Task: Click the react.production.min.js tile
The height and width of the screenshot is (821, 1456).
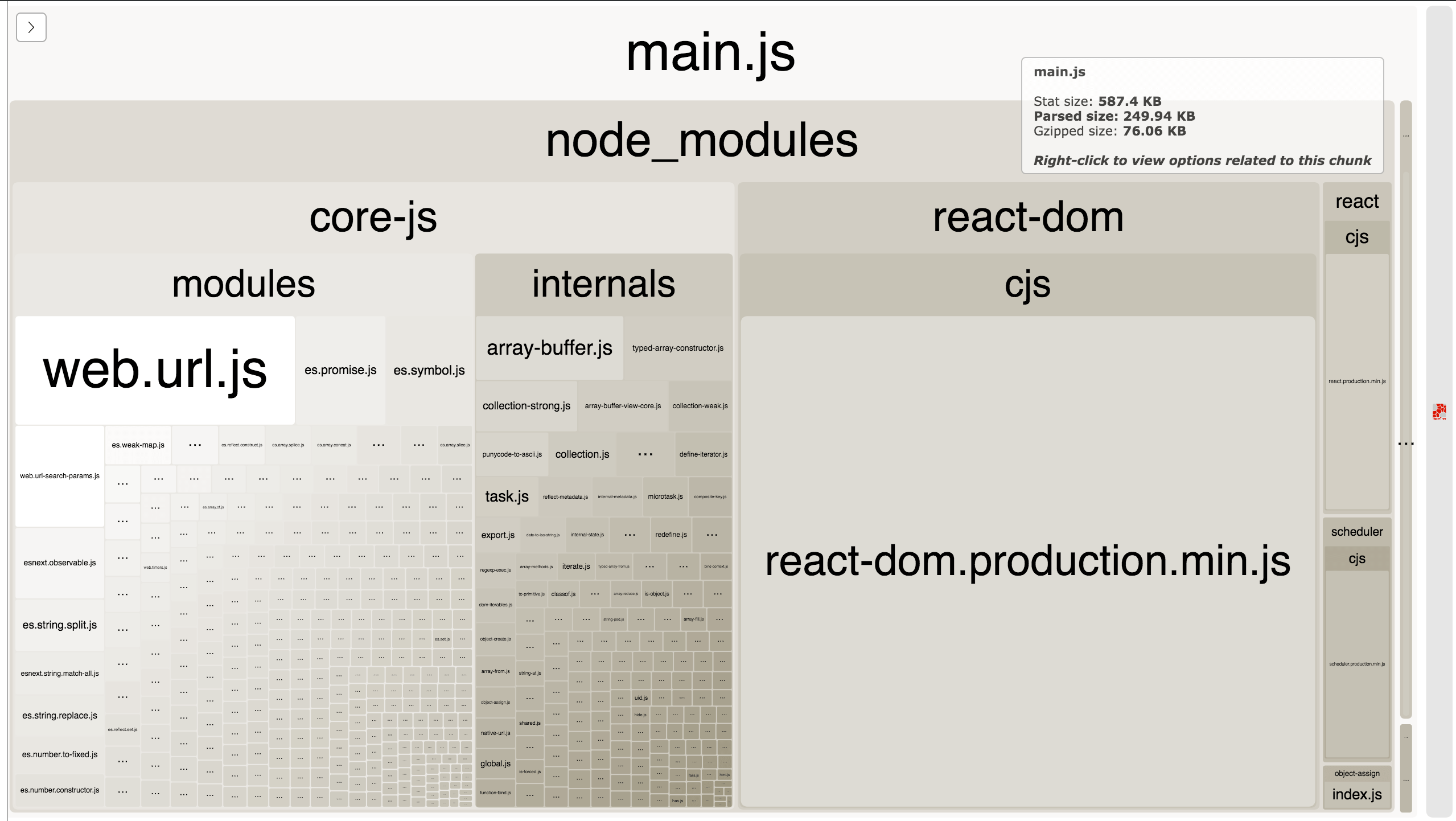Action: coord(1356,381)
